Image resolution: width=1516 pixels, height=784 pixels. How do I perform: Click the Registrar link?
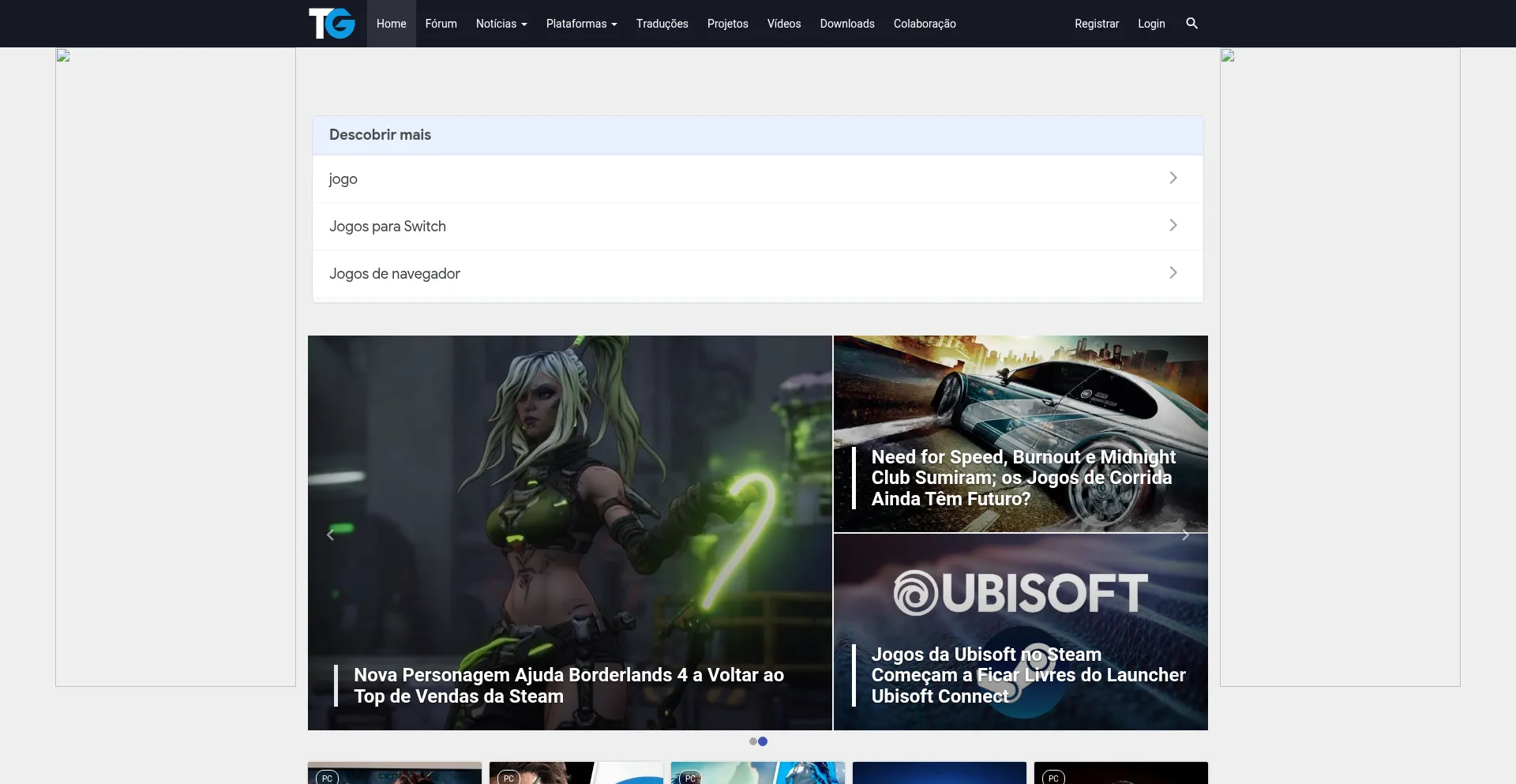1097,24
